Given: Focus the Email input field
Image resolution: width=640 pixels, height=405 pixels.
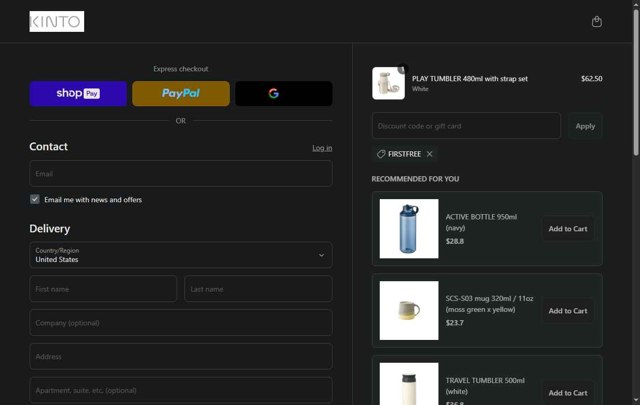Looking at the screenshot, I should click(181, 174).
